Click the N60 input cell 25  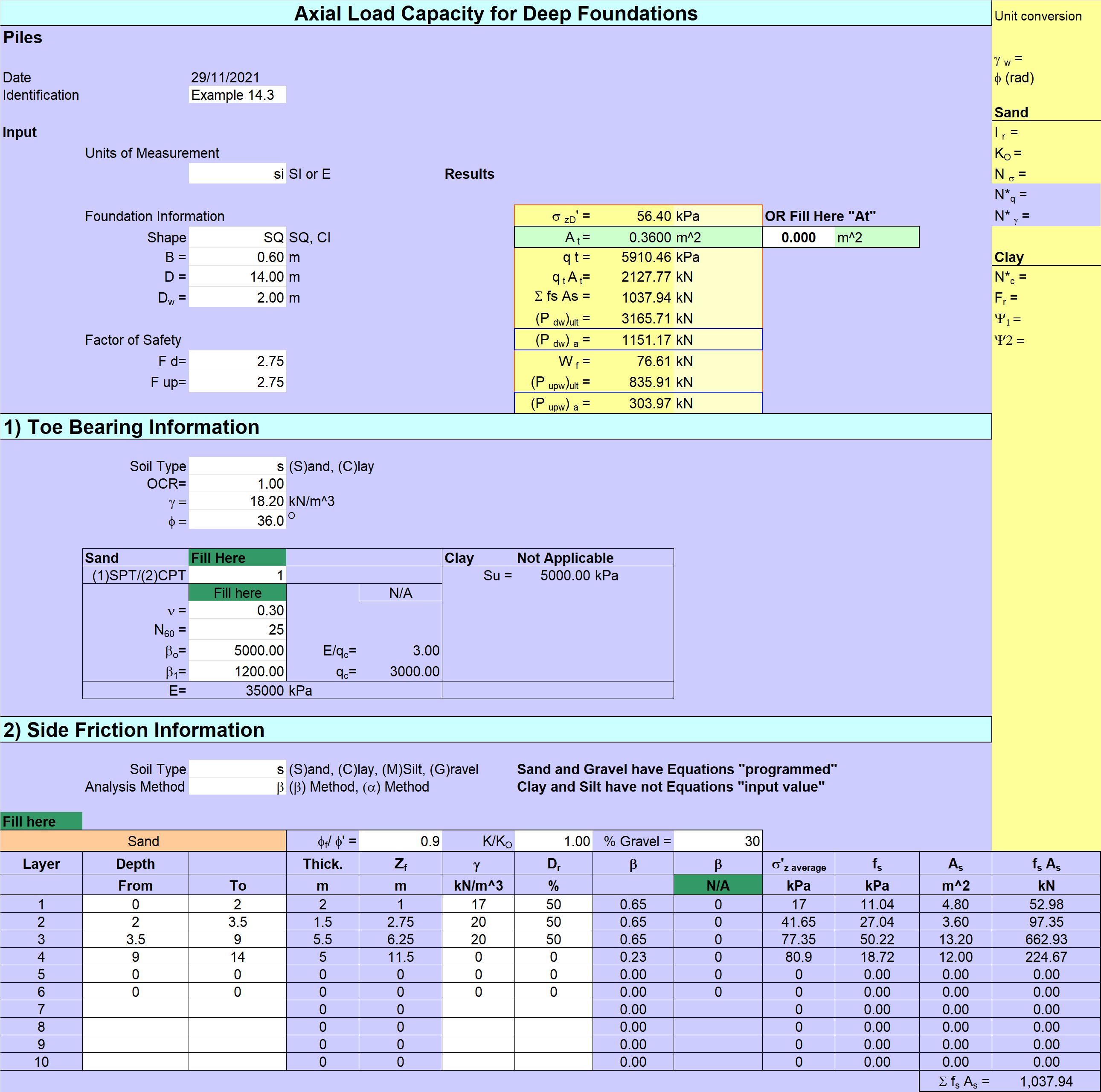coord(237,630)
